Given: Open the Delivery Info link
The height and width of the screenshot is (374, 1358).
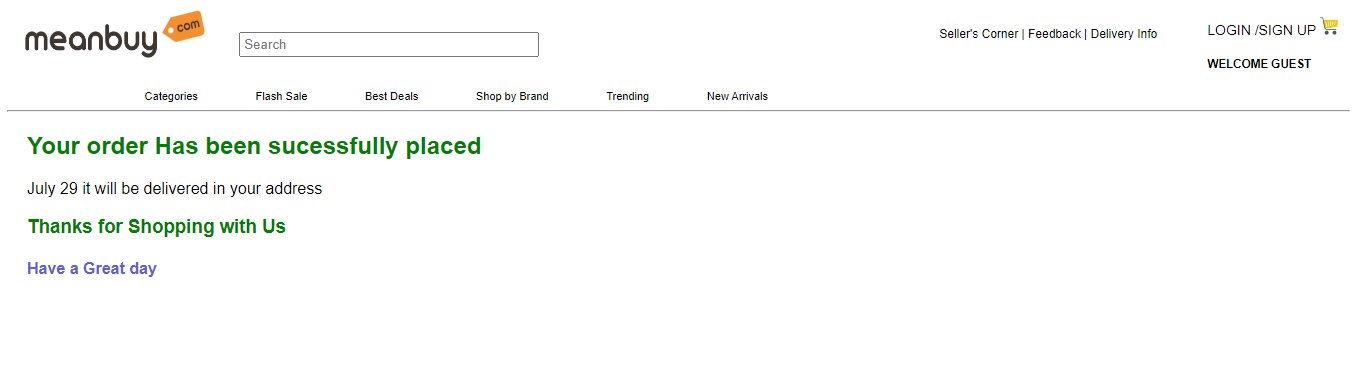Looking at the screenshot, I should pyautogui.click(x=1124, y=34).
